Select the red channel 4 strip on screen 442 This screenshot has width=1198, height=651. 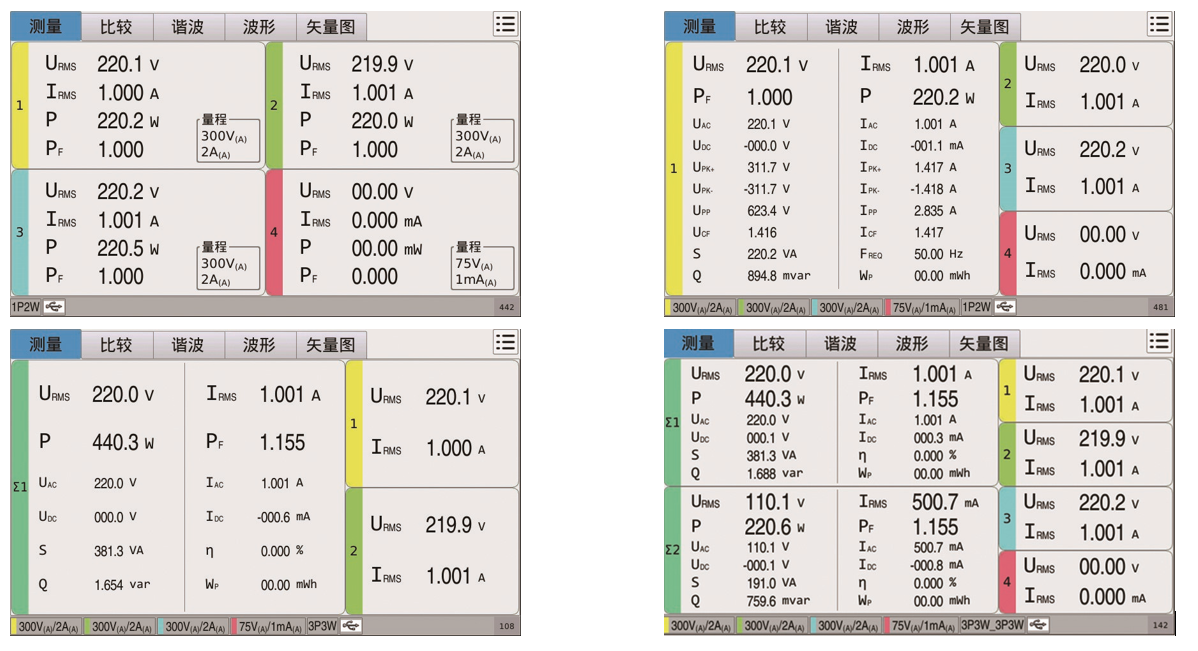point(274,232)
